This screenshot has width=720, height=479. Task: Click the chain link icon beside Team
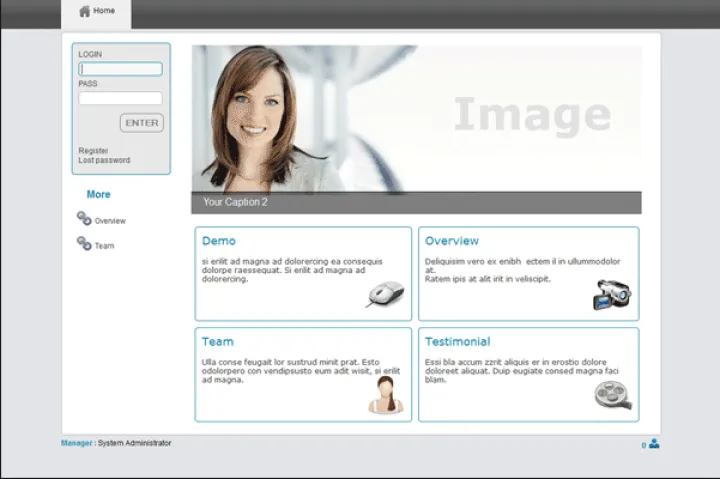[84, 244]
